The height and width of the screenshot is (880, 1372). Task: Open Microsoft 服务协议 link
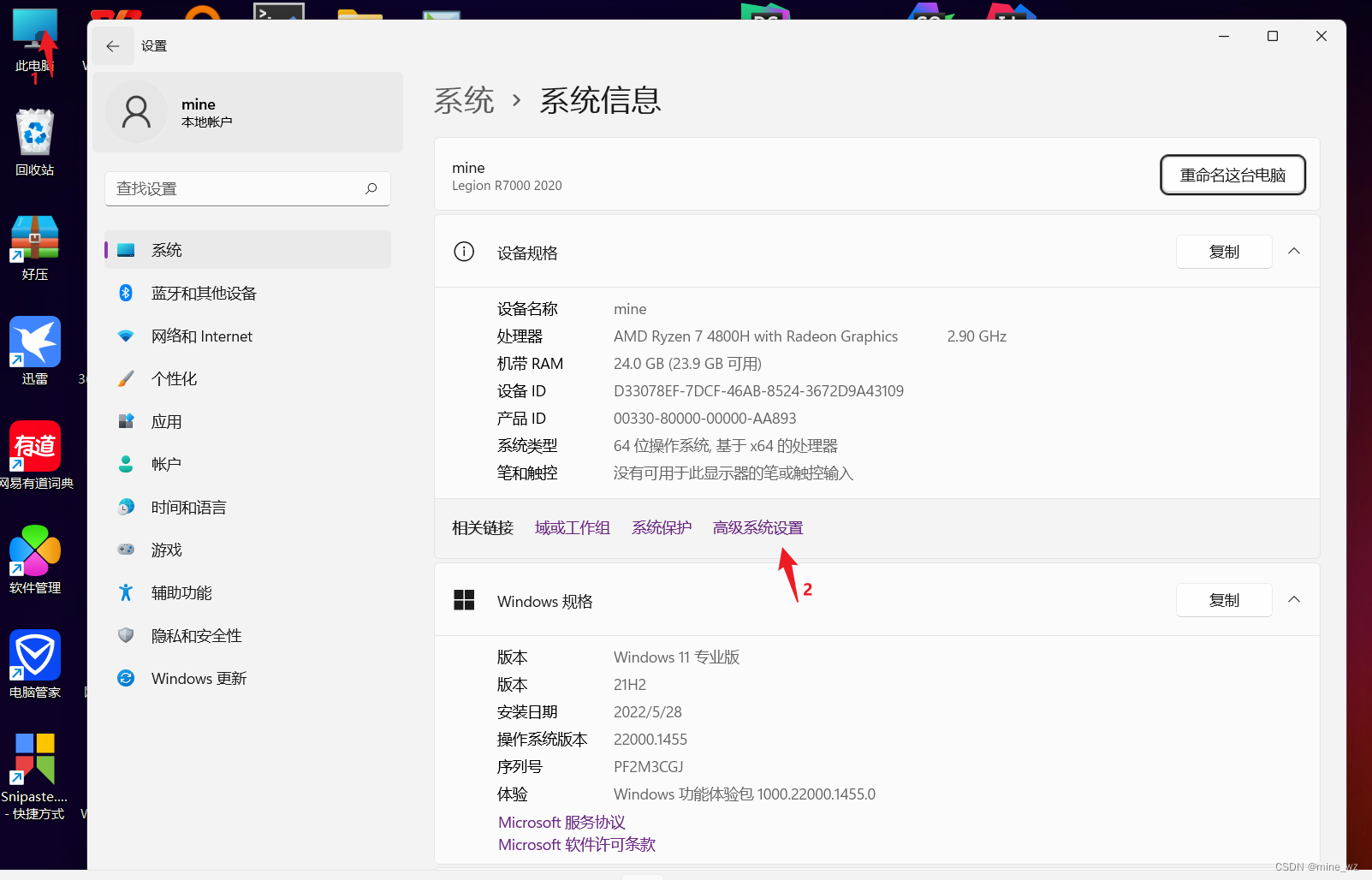(x=561, y=823)
